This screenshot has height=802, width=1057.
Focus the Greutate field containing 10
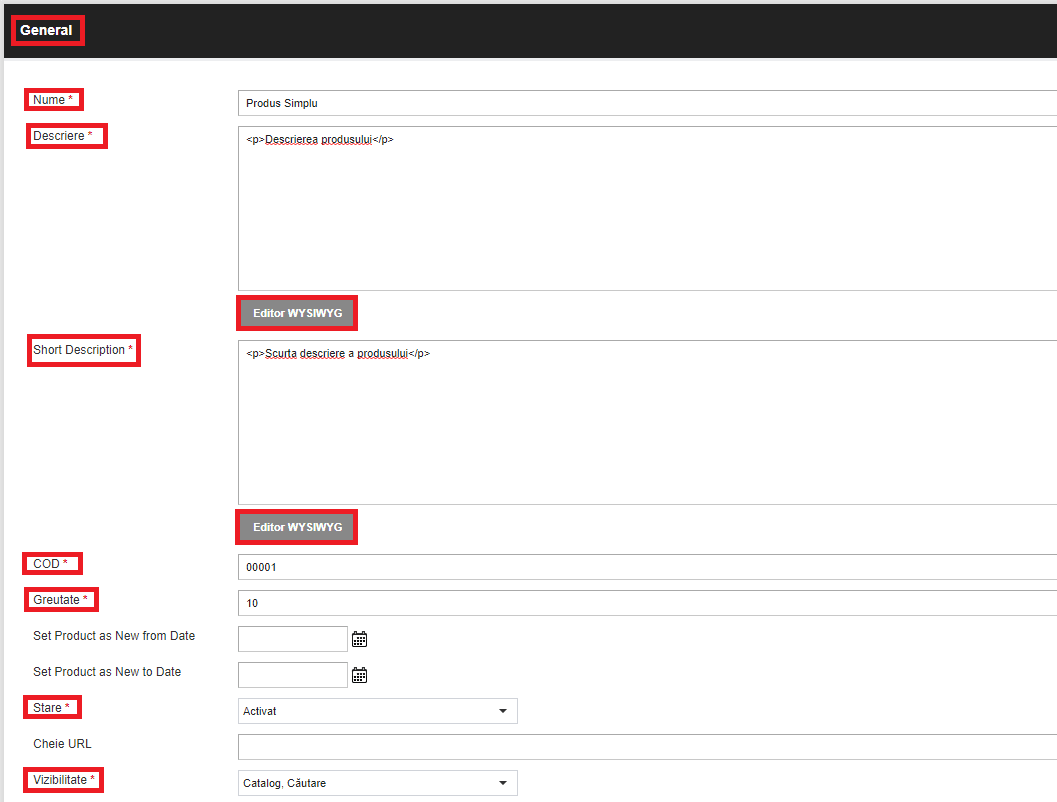click(x=647, y=603)
